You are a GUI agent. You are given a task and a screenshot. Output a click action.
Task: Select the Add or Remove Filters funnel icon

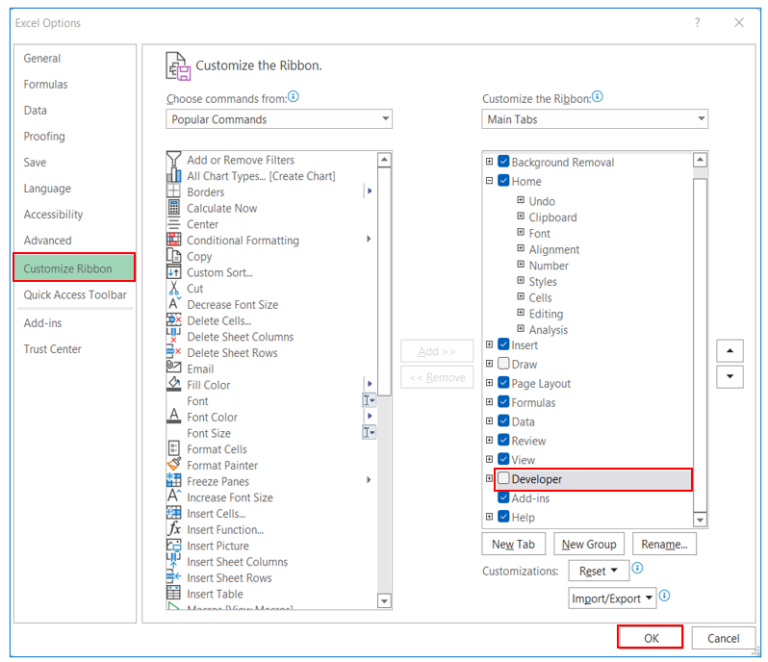174,160
